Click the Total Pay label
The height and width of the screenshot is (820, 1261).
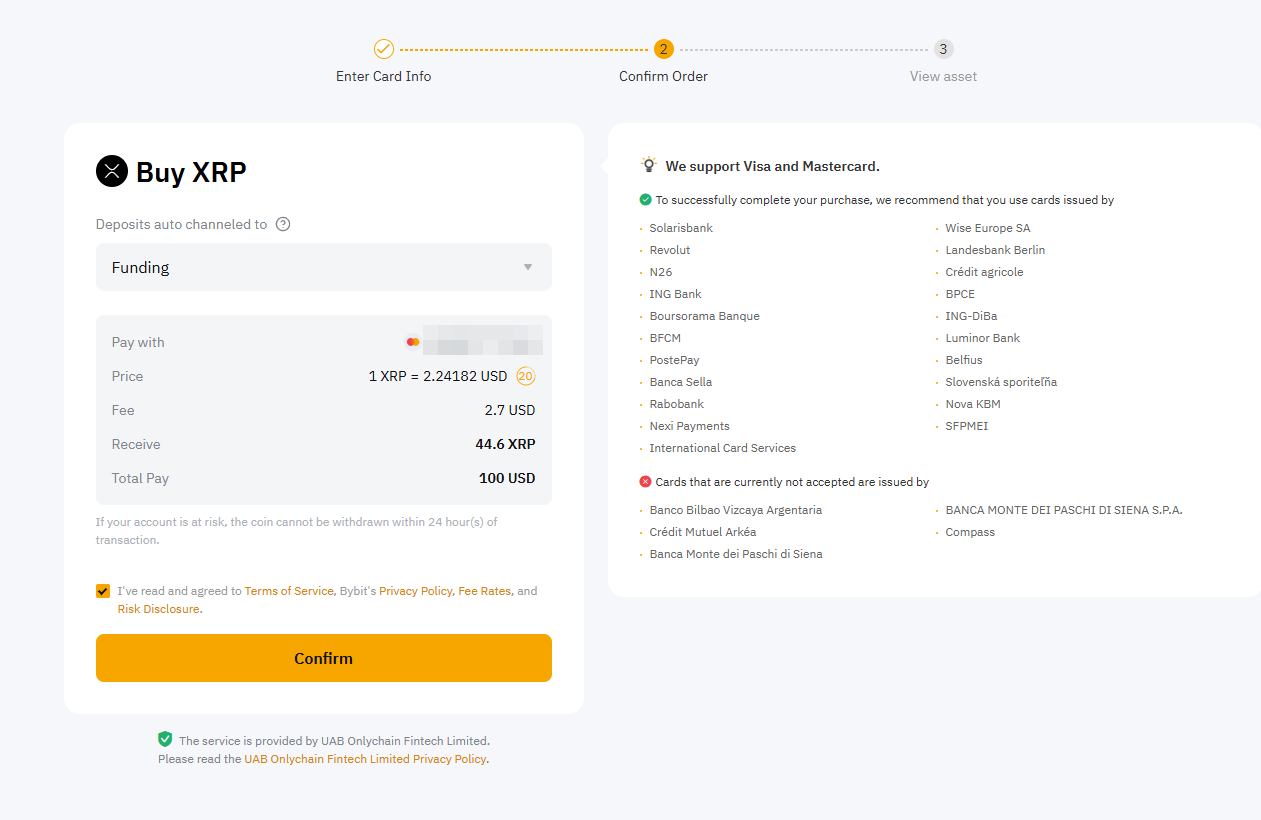(140, 478)
